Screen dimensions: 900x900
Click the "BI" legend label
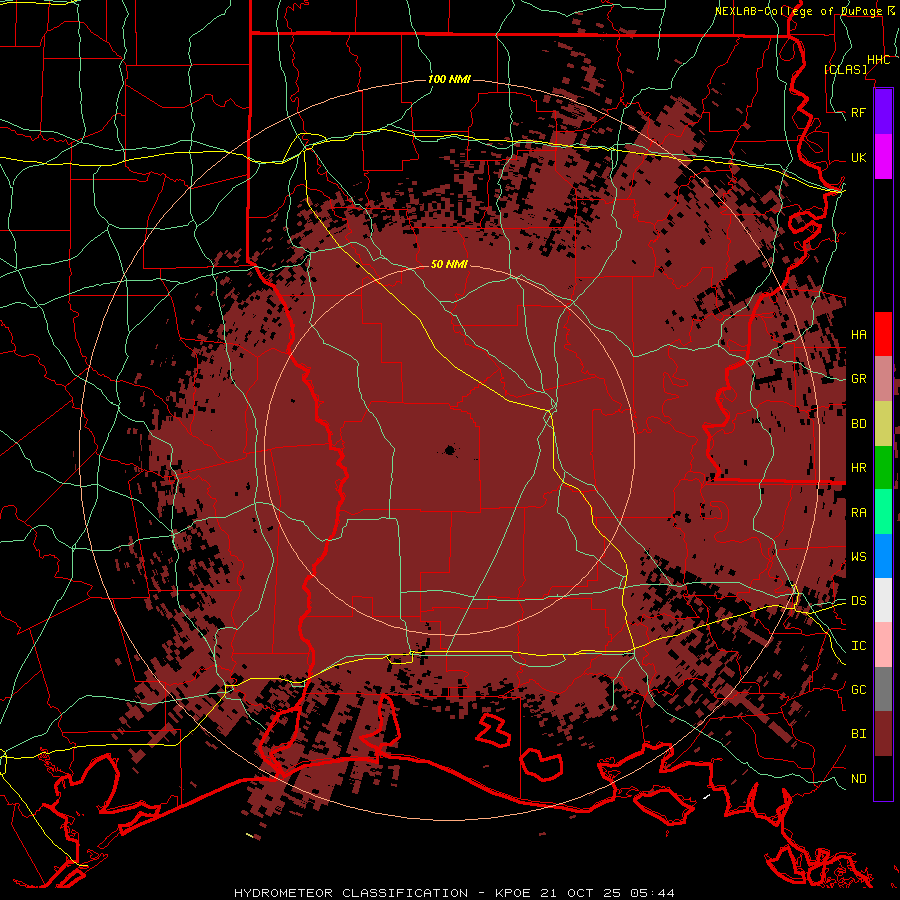(858, 734)
